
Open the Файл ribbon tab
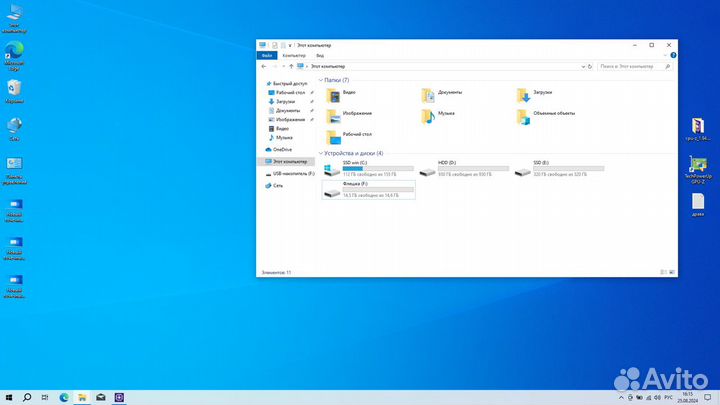point(267,55)
